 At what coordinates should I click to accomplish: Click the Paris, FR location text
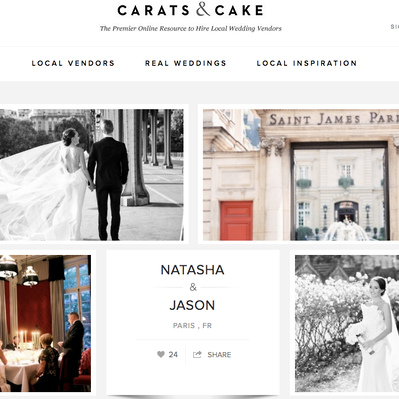pyautogui.click(x=192, y=326)
